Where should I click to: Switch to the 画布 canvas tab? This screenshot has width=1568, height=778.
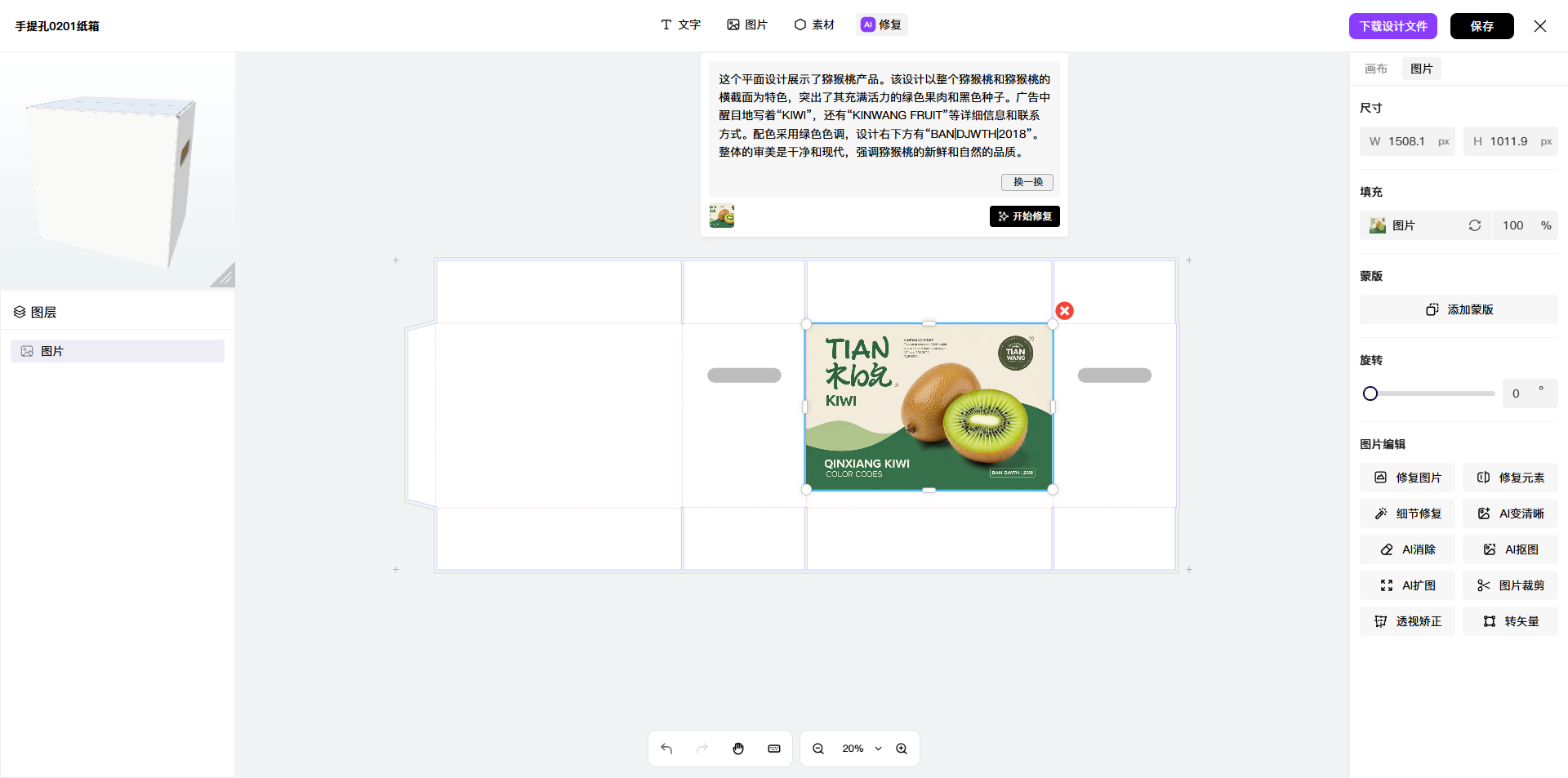click(1376, 69)
